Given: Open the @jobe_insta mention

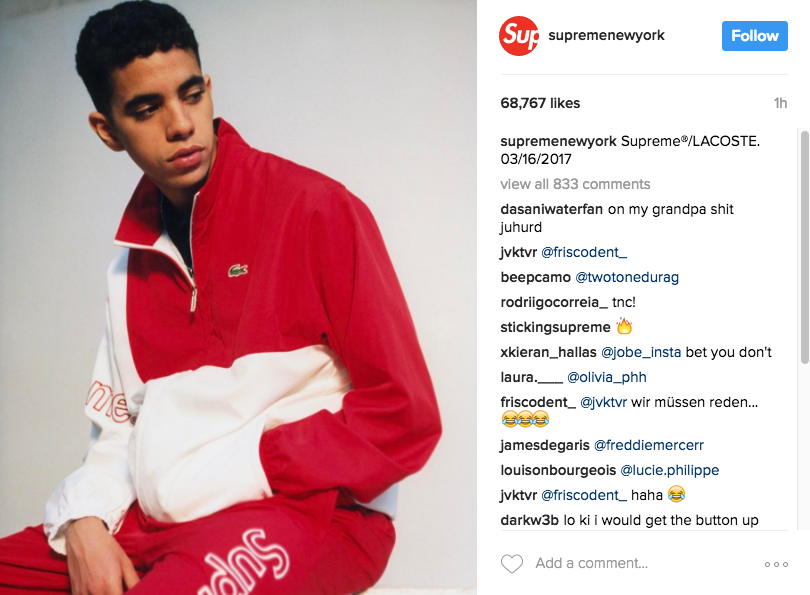Looking at the screenshot, I should [x=641, y=352].
